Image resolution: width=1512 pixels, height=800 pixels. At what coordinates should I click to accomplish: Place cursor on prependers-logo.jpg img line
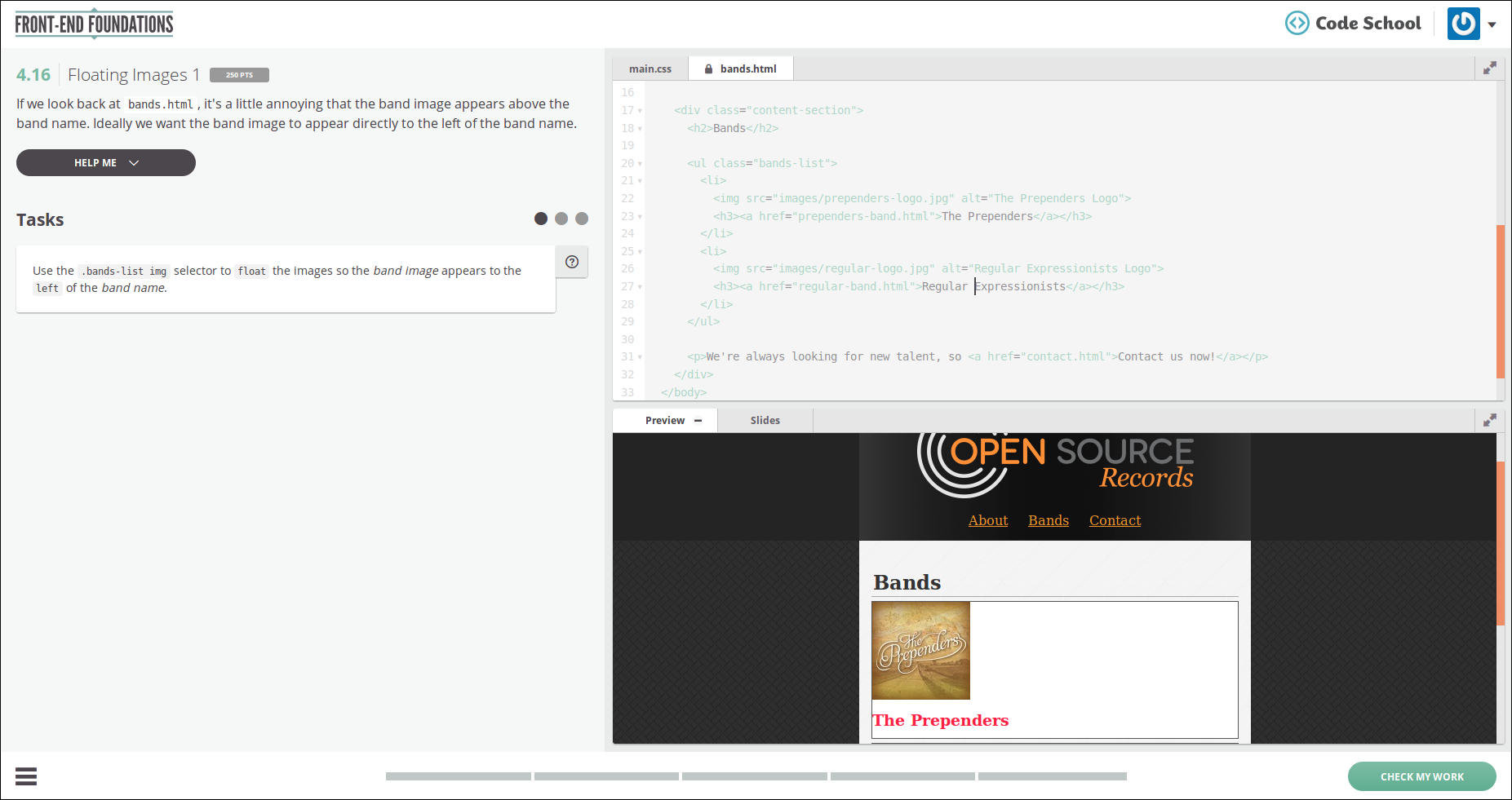tap(922, 198)
